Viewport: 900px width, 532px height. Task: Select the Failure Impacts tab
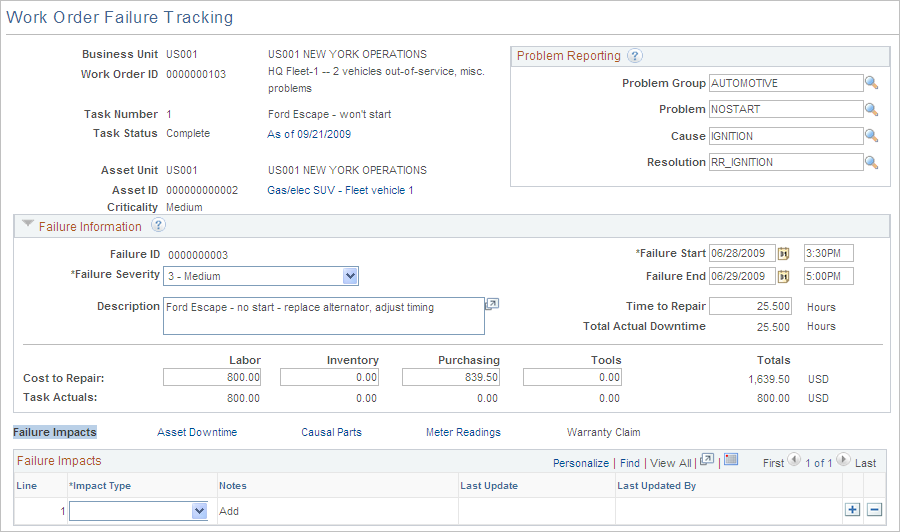click(x=55, y=432)
